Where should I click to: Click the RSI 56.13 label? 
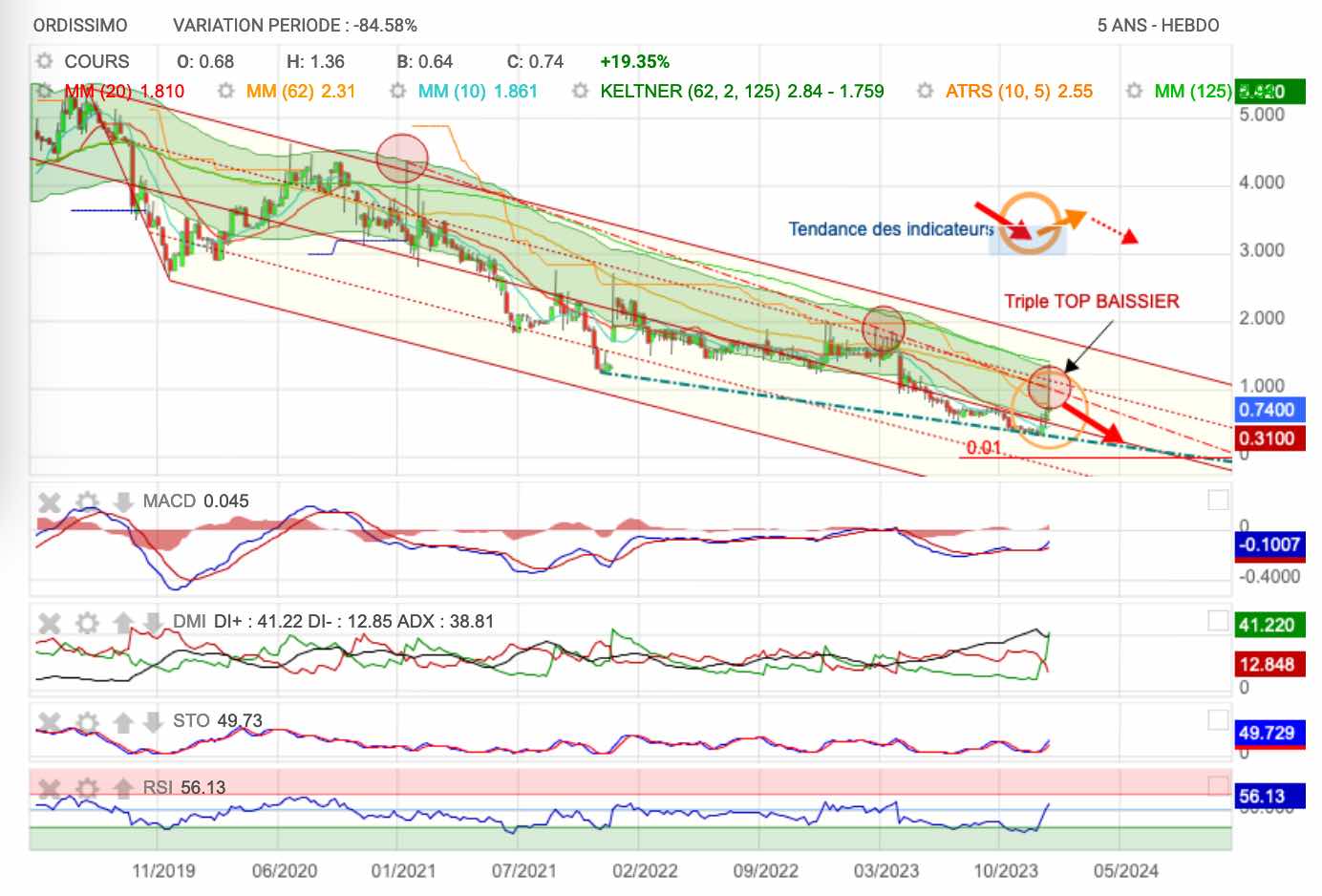pyautogui.click(x=184, y=787)
